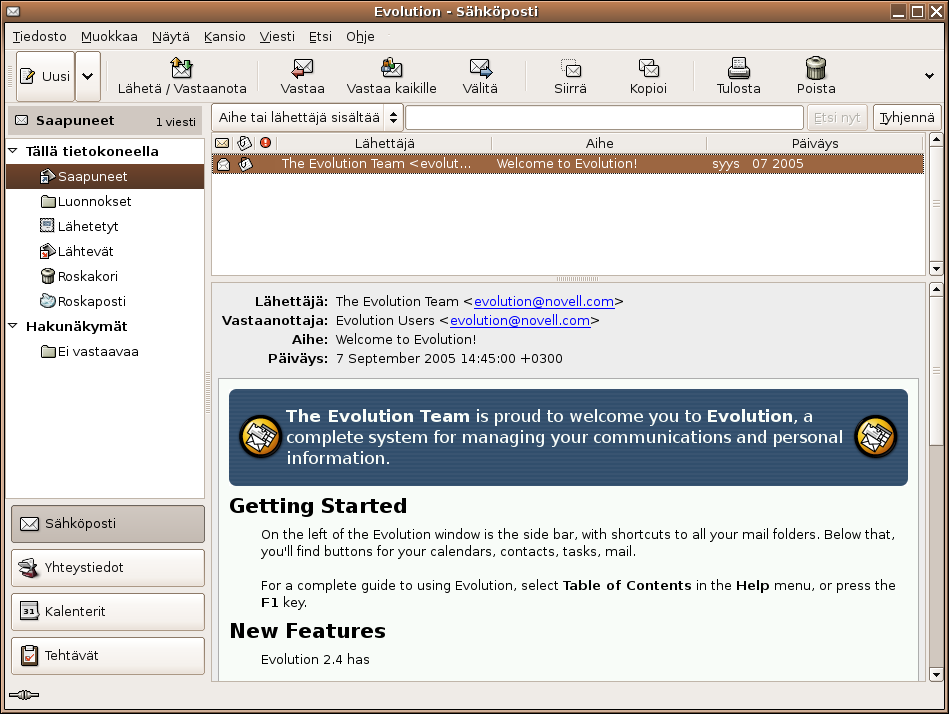Image resolution: width=949 pixels, height=714 pixels.
Task: Click the Tulosta print icon
Action: coord(738,68)
